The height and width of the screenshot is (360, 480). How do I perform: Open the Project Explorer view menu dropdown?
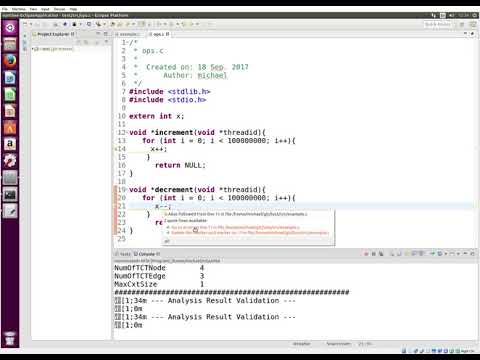[x=107, y=42]
